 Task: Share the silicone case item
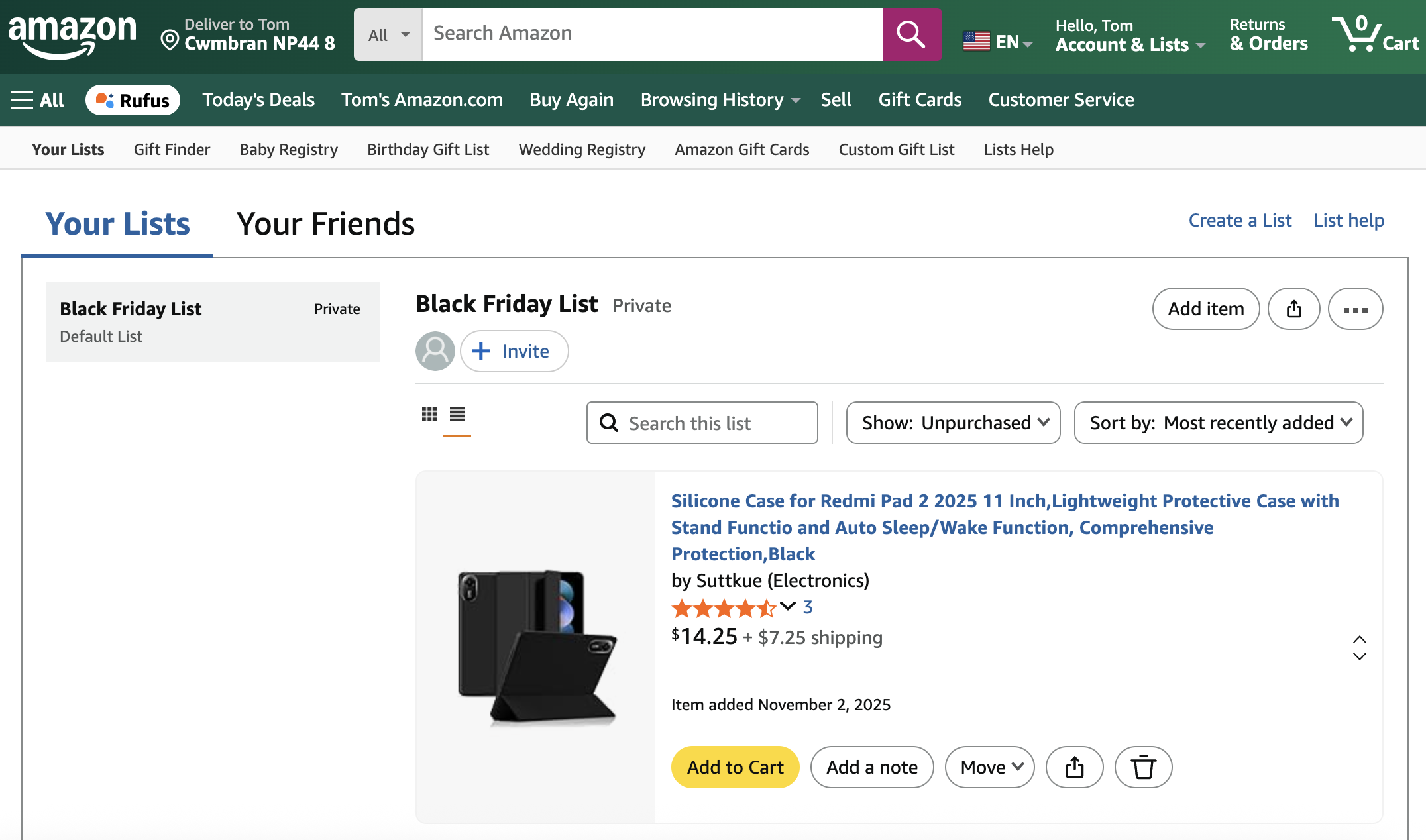point(1074,767)
